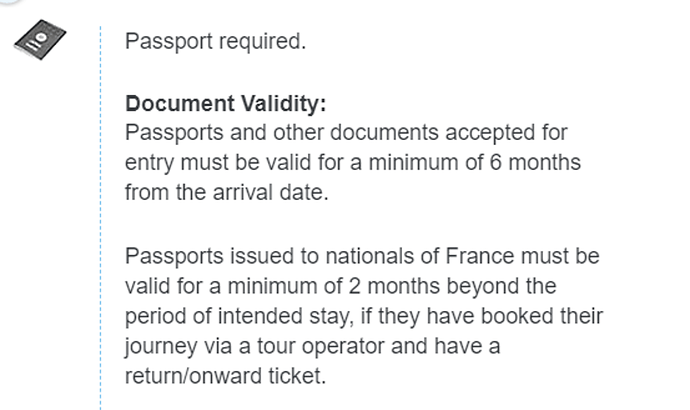This screenshot has width=690, height=410.
Task: Click the line 'Passports and other documents accepted for'
Action: (346, 132)
